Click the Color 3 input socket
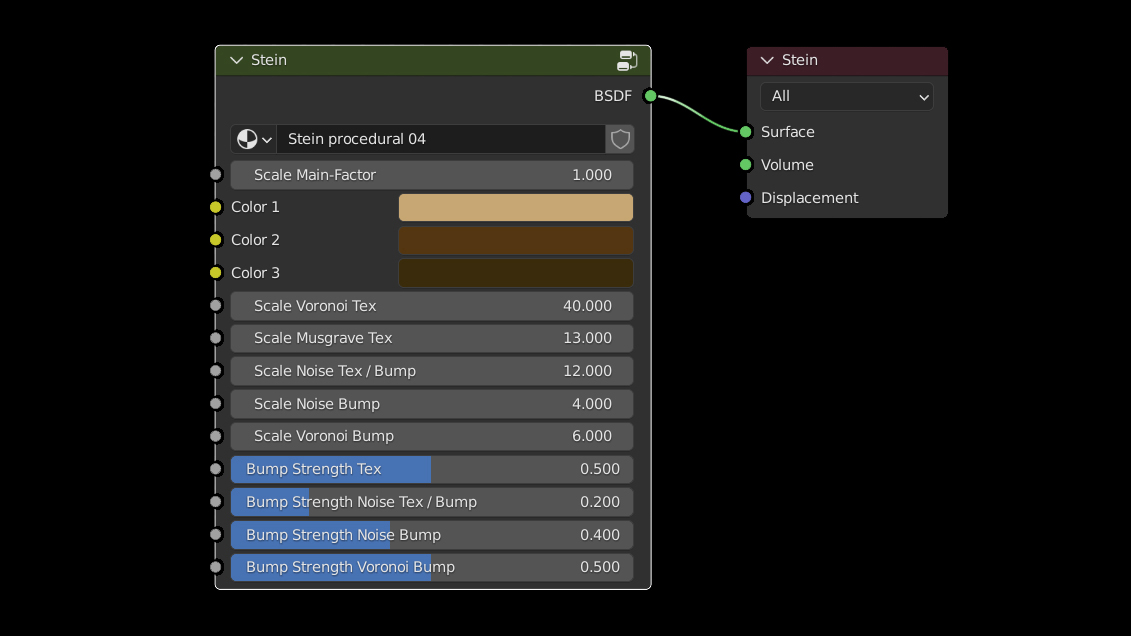The height and width of the screenshot is (636, 1131). pos(215,273)
